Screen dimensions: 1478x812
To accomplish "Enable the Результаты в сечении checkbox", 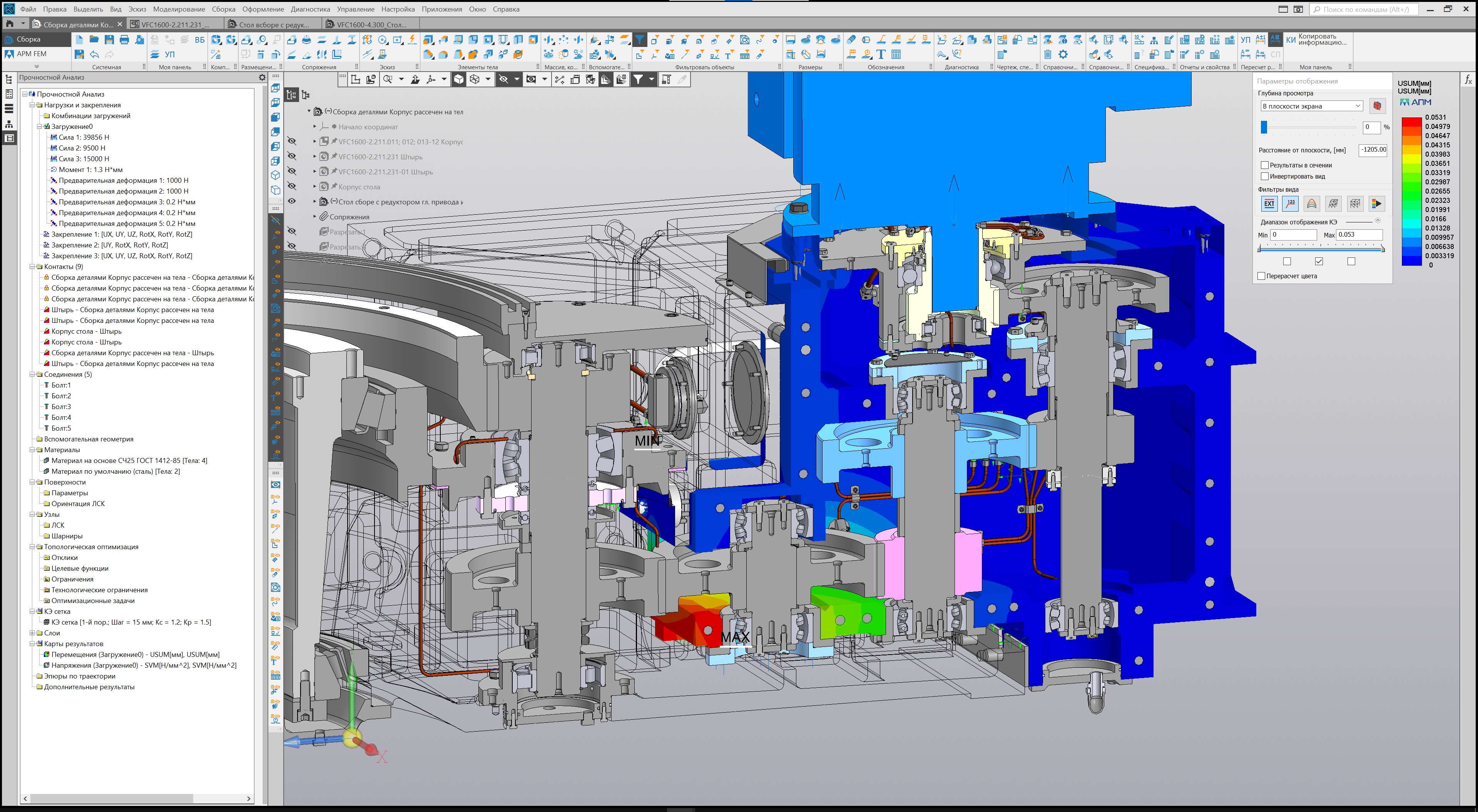I will coord(1264,165).
